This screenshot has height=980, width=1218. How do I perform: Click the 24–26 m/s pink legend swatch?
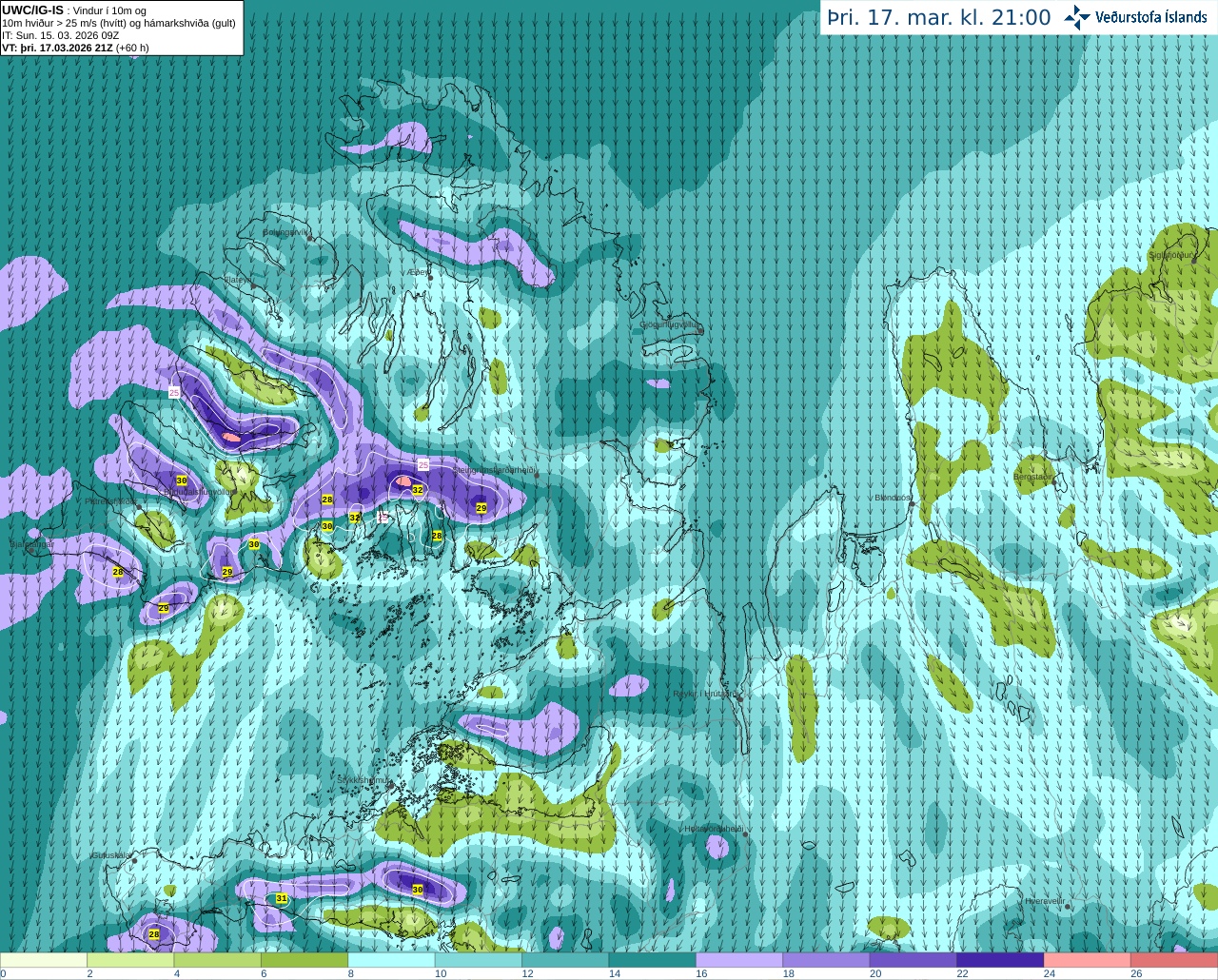pyautogui.click(x=1088, y=960)
